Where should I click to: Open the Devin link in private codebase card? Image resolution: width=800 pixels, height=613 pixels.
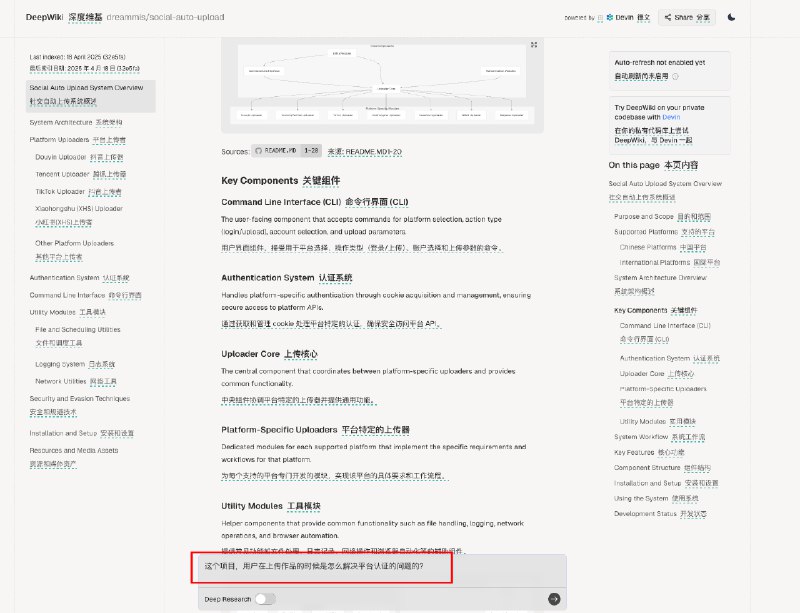(x=671, y=117)
